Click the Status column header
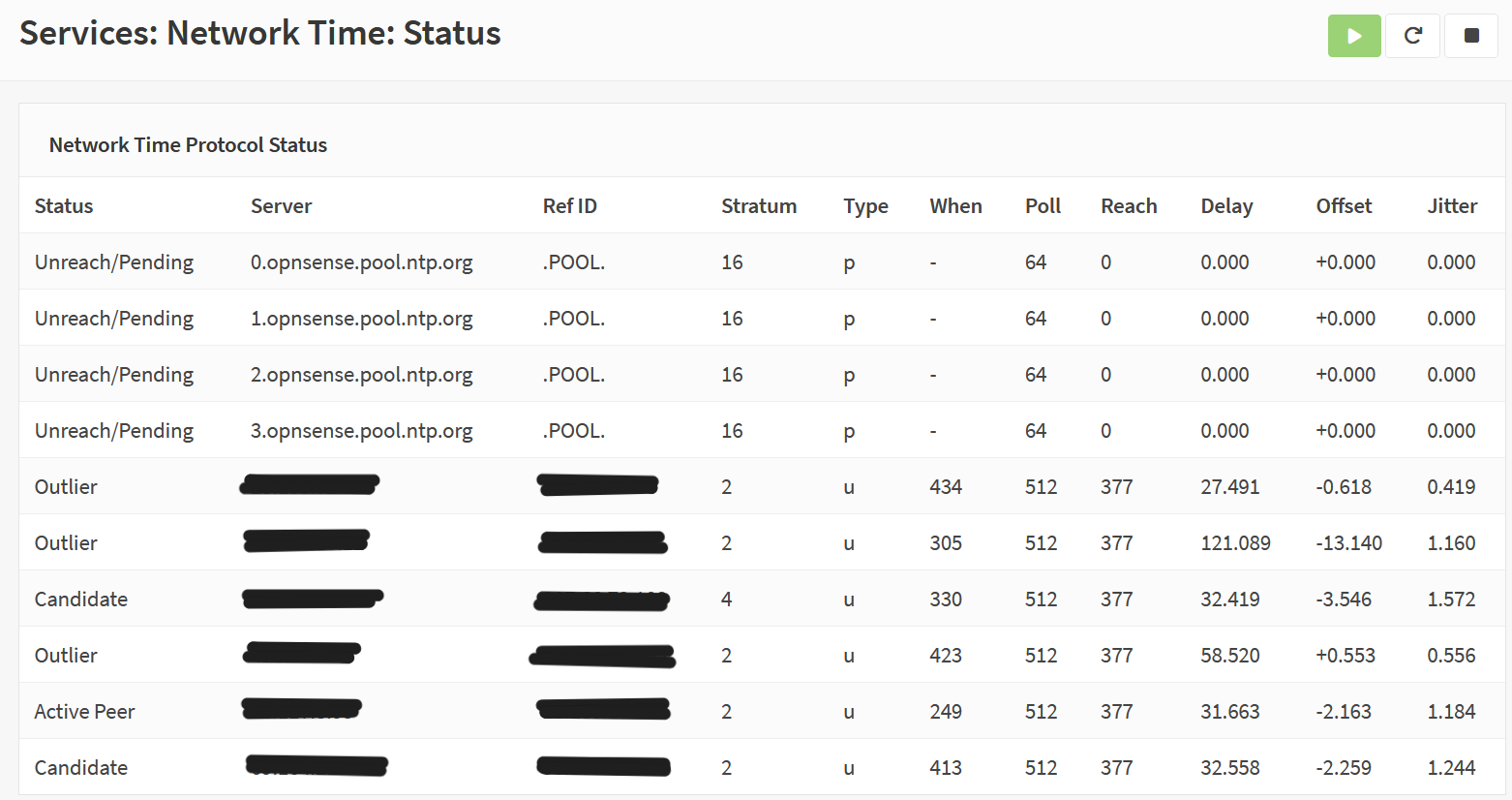Viewport: 1512px width, 800px height. click(x=64, y=206)
